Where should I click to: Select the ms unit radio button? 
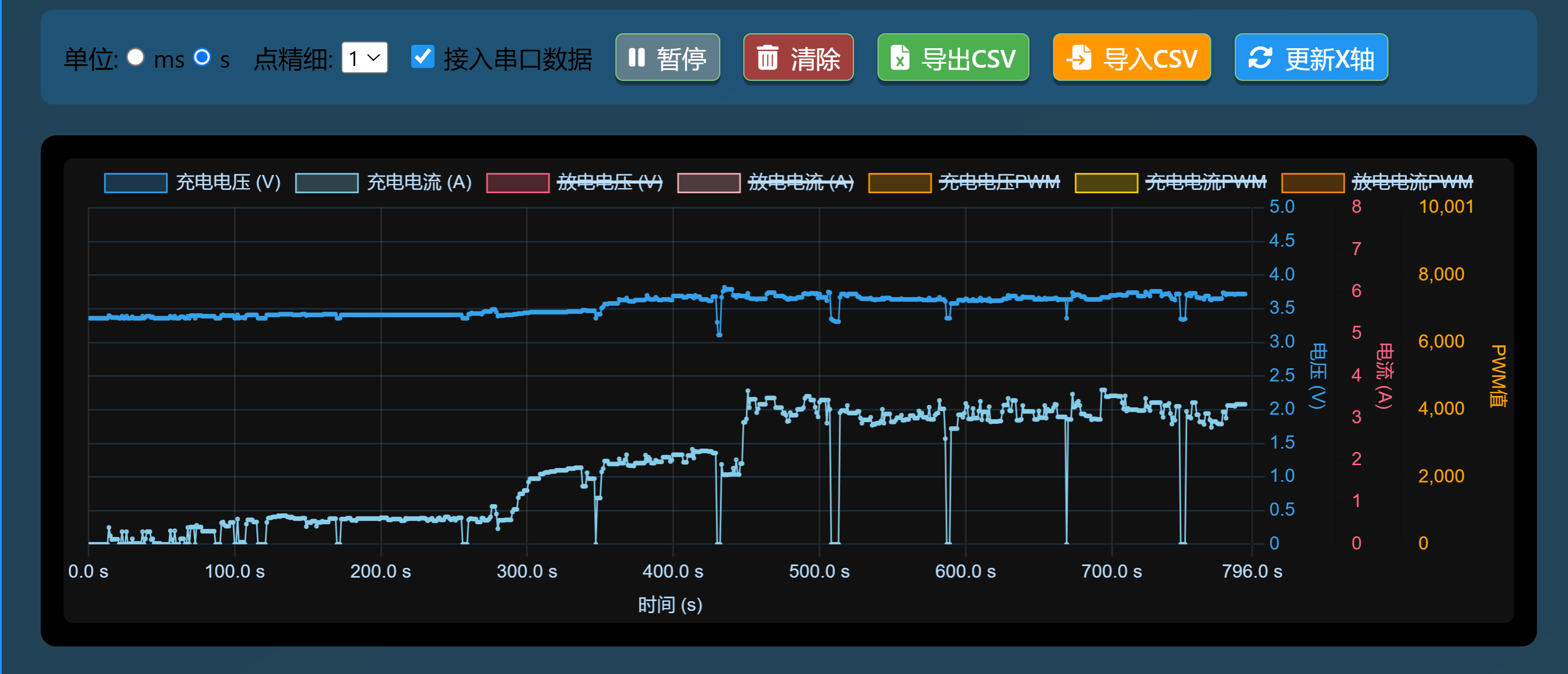[135, 57]
